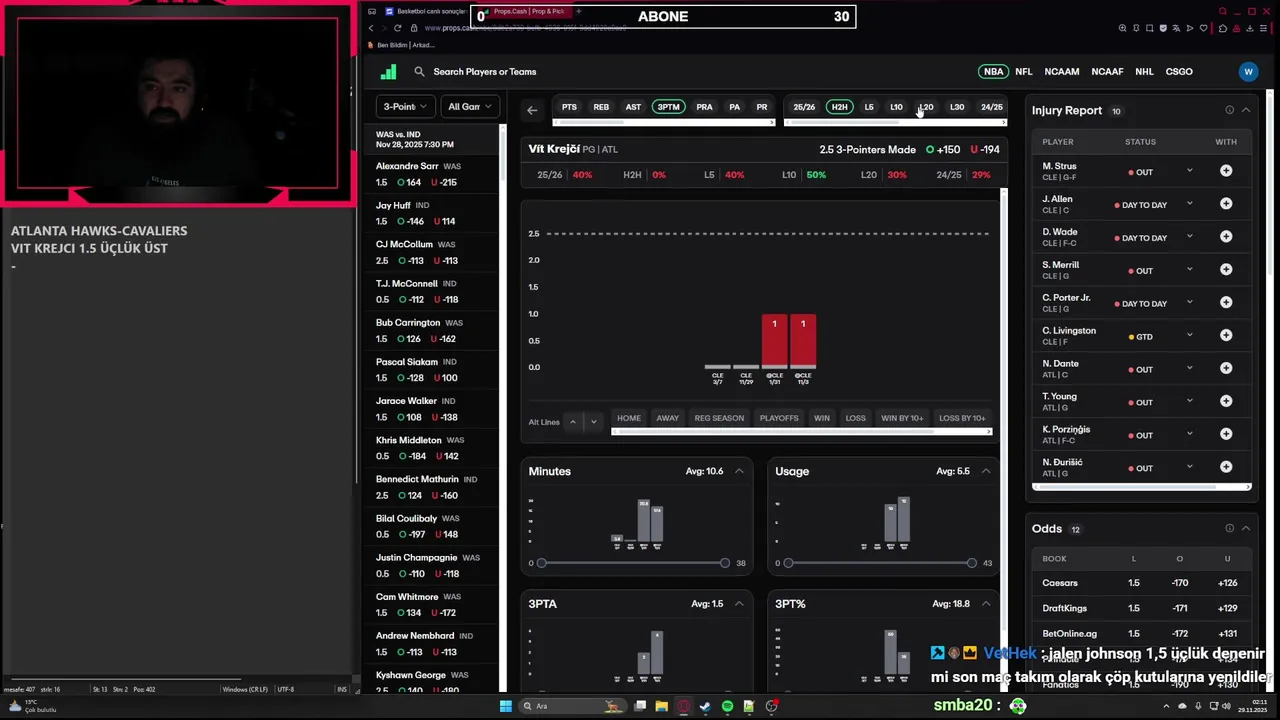Add D. Wade with plus icon
1280x720 pixels.
coord(1226,237)
